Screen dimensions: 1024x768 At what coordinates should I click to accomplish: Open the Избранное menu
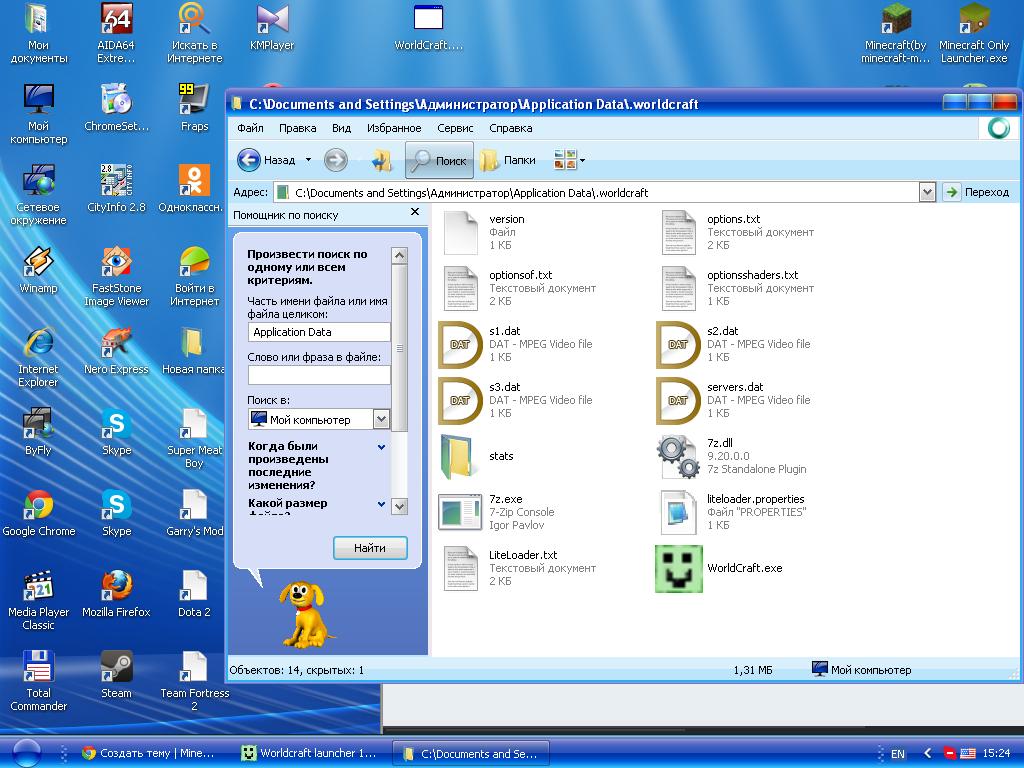(394, 128)
